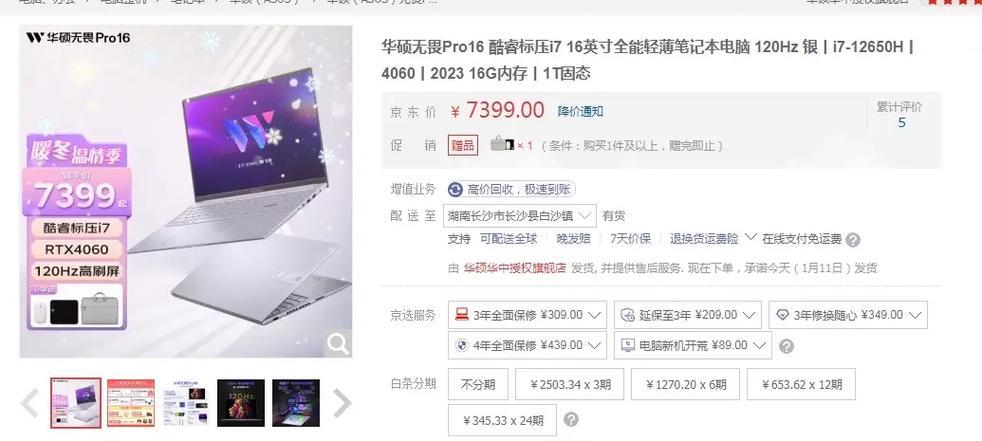The image size is (982, 441).
Task: Expand the 退换货运费险 chevron
Action: pyautogui.click(x=750, y=238)
